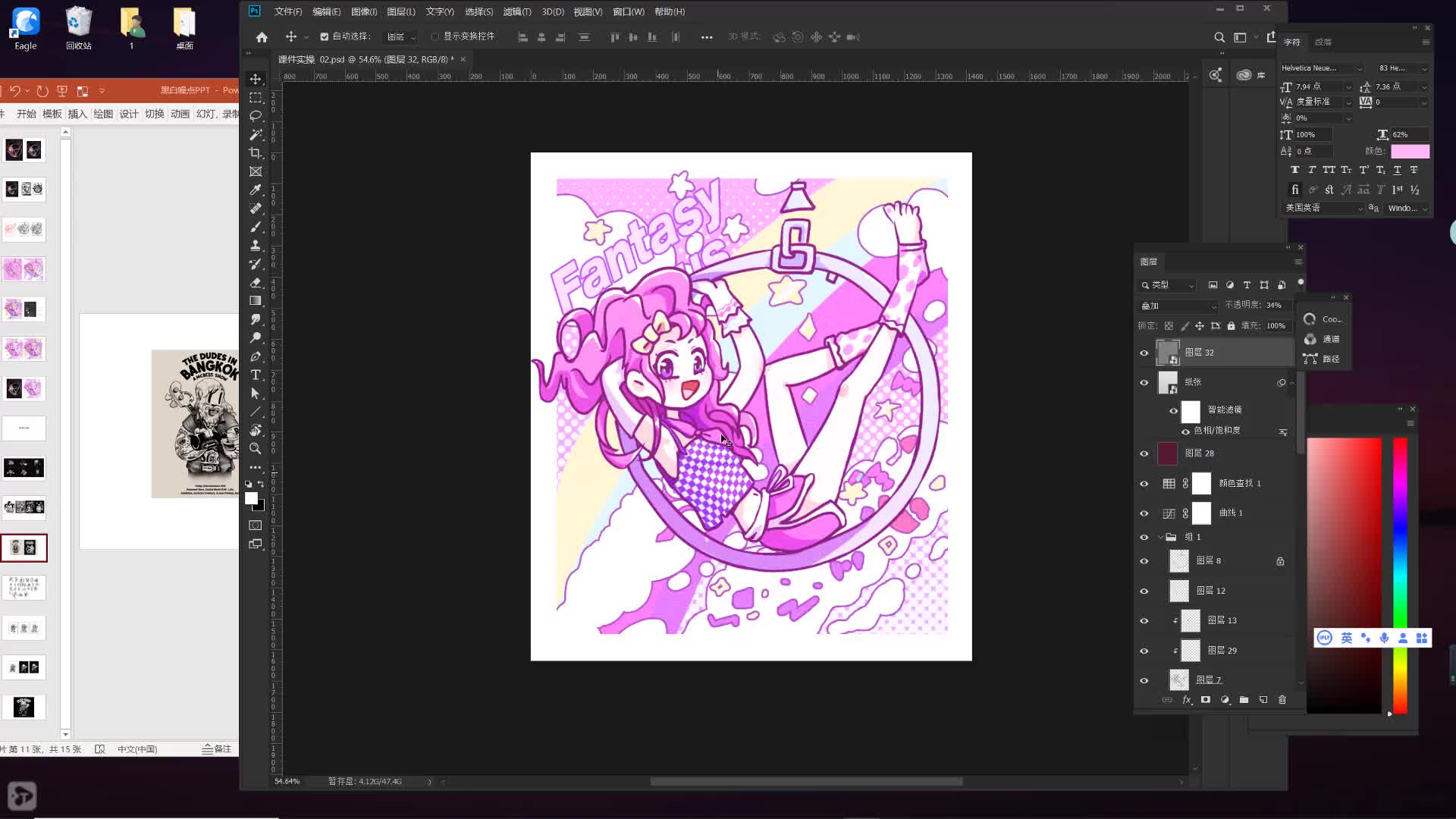Open the auto-select 图层 target dropdown
1456x819 pixels.
pyautogui.click(x=401, y=37)
